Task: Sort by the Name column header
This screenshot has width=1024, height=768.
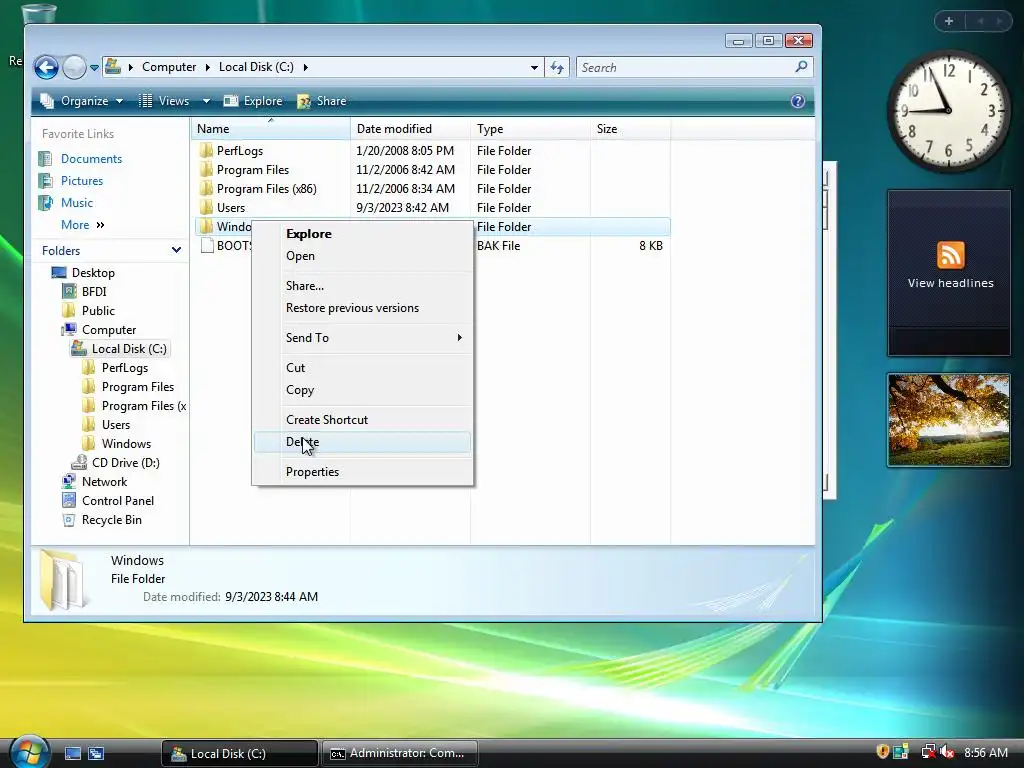Action: [270, 129]
